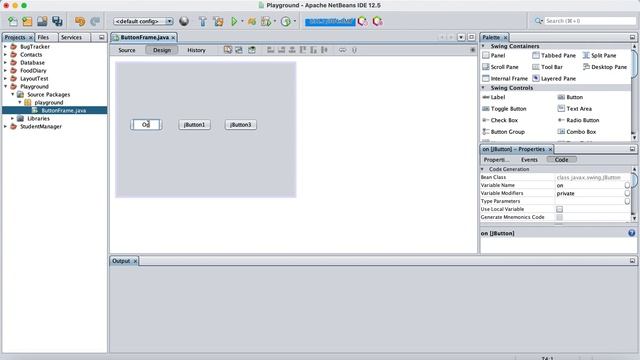640x360 pixels.
Task: Open editor for Type Parameters property
Action: [x=627, y=201]
